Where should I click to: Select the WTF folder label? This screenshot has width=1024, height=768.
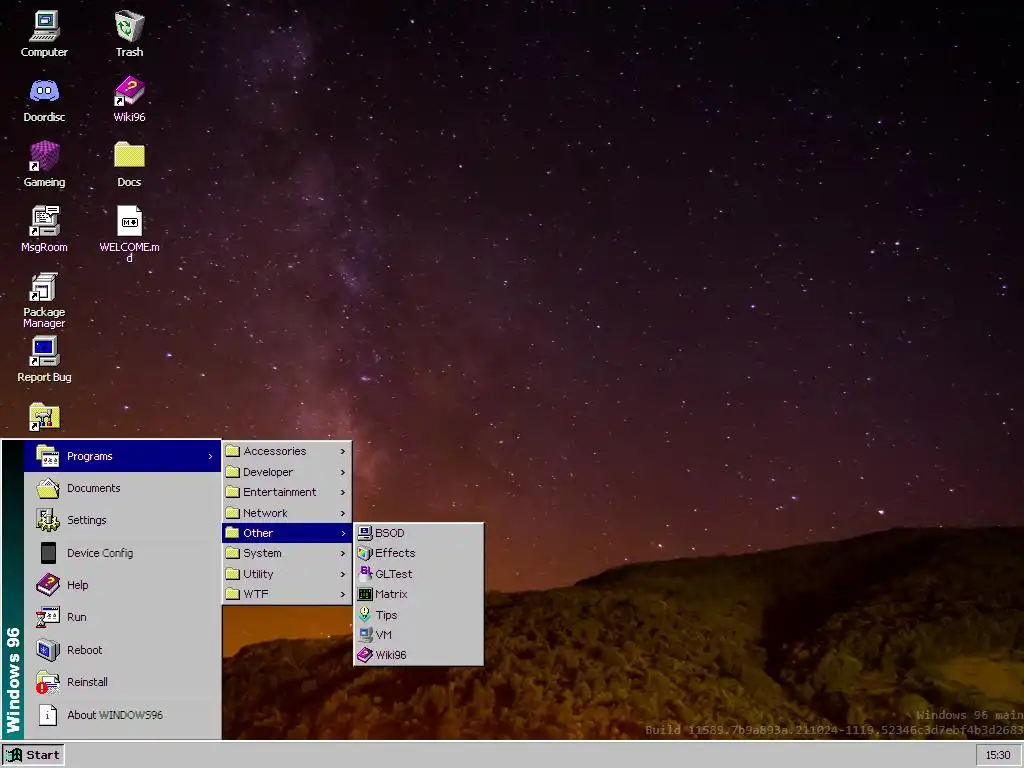pyautogui.click(x=255, y=594)
